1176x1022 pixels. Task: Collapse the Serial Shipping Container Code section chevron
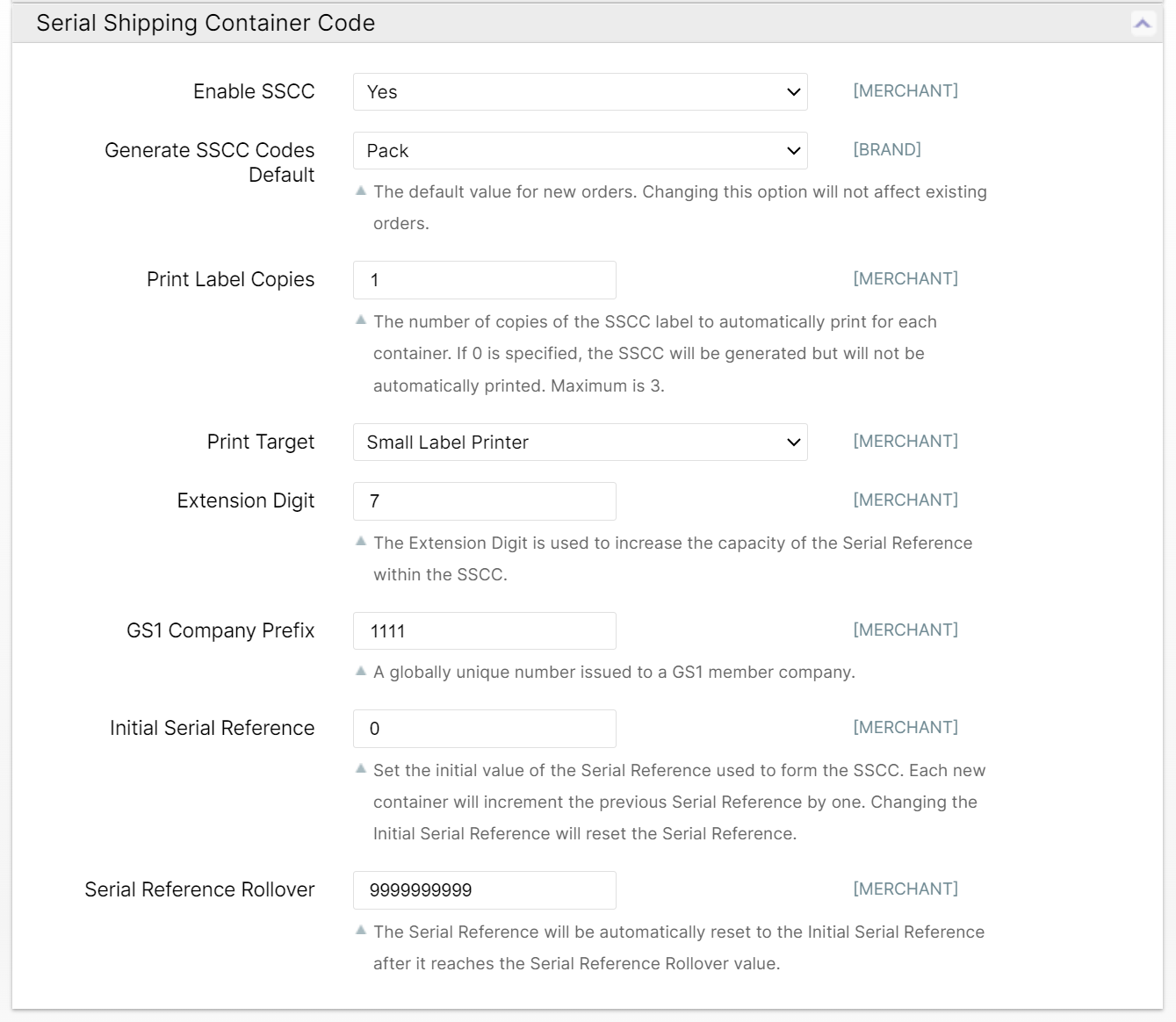click(x=1142, y=24)
